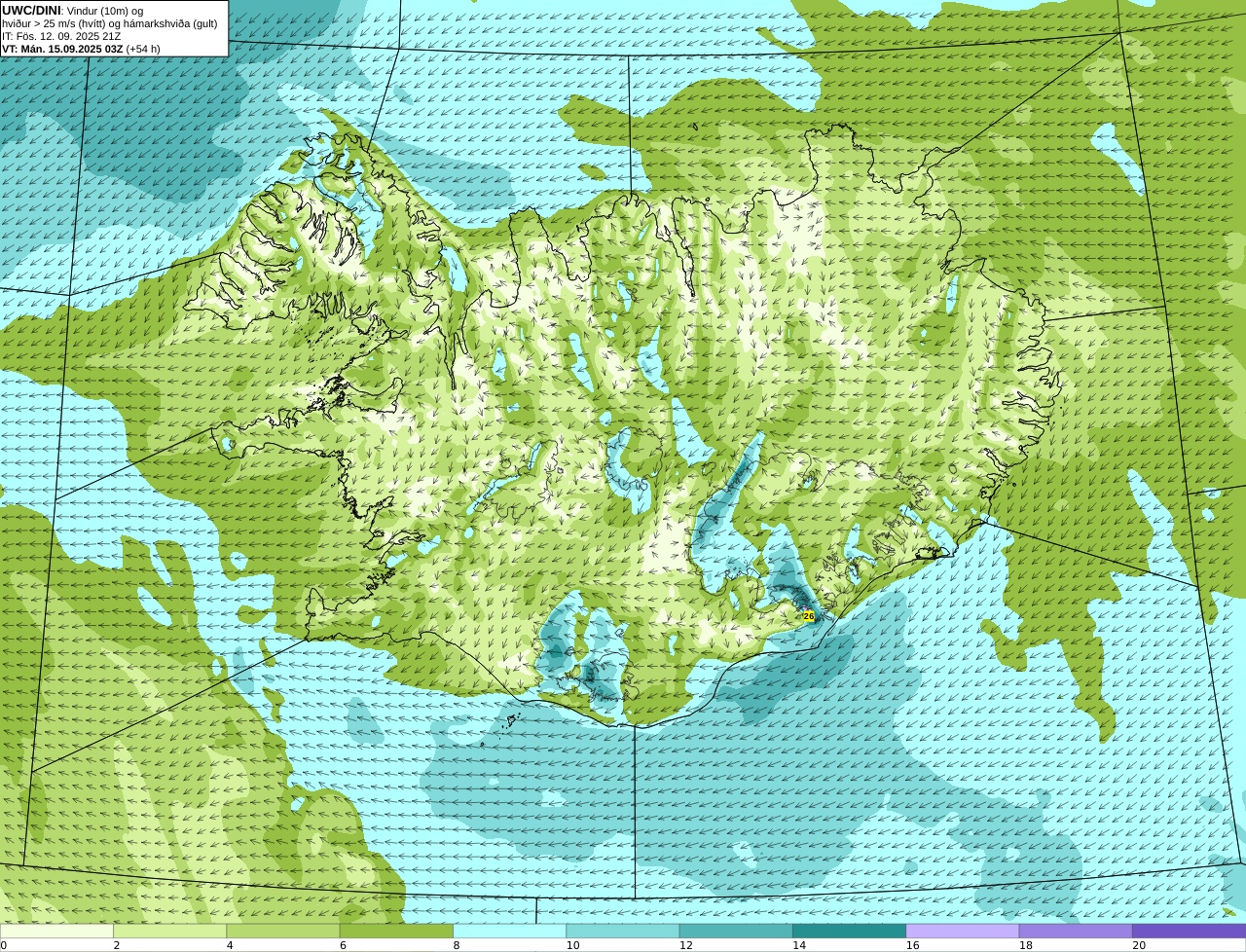This screenshot has width=1246, height=952.
Task: Click the legend scale label 16
Action: (912, 945)
